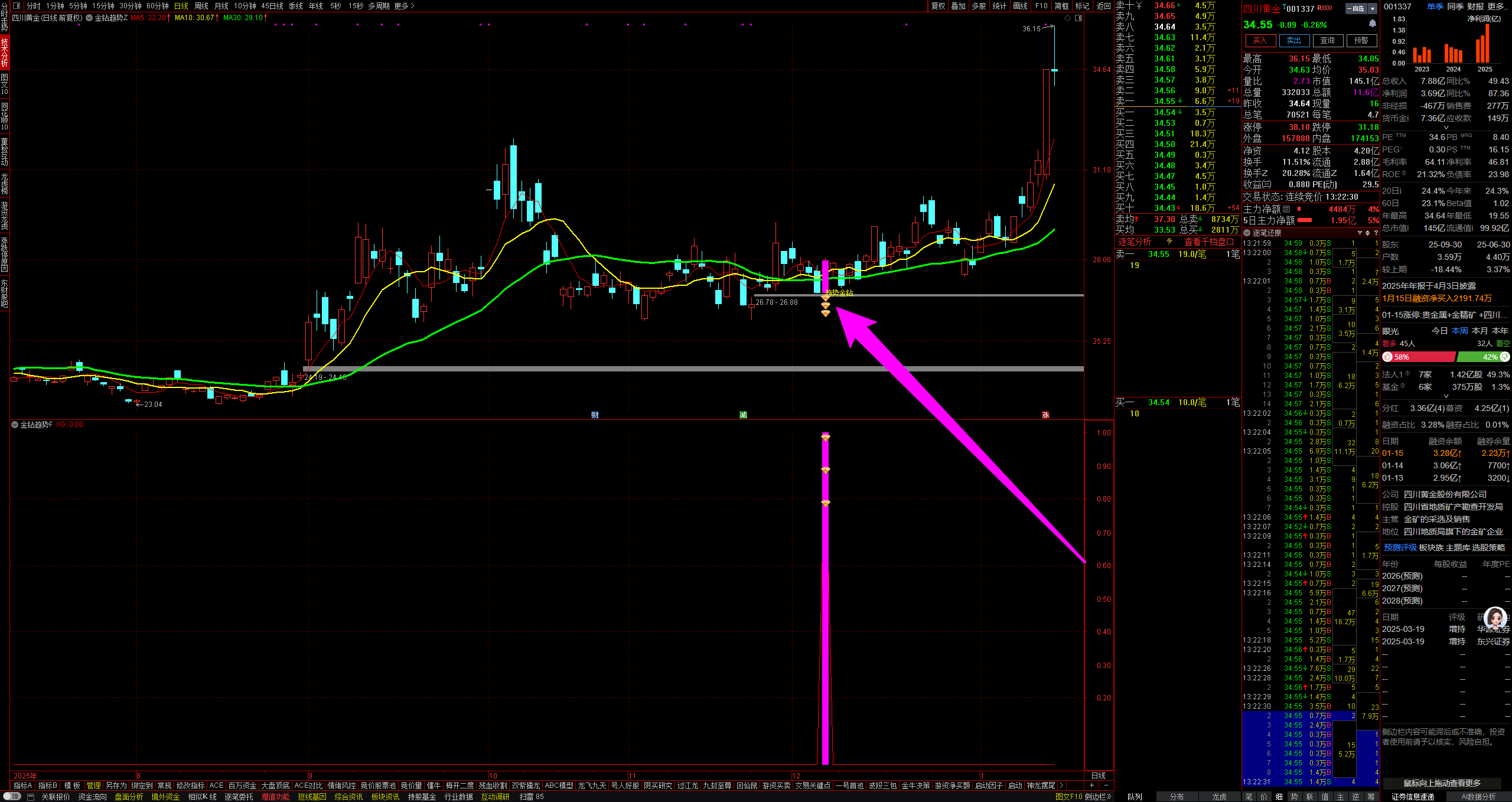Click the circular arrow icon before 金钻趋势Z
1512x802 pixels.
pos(89,18)
